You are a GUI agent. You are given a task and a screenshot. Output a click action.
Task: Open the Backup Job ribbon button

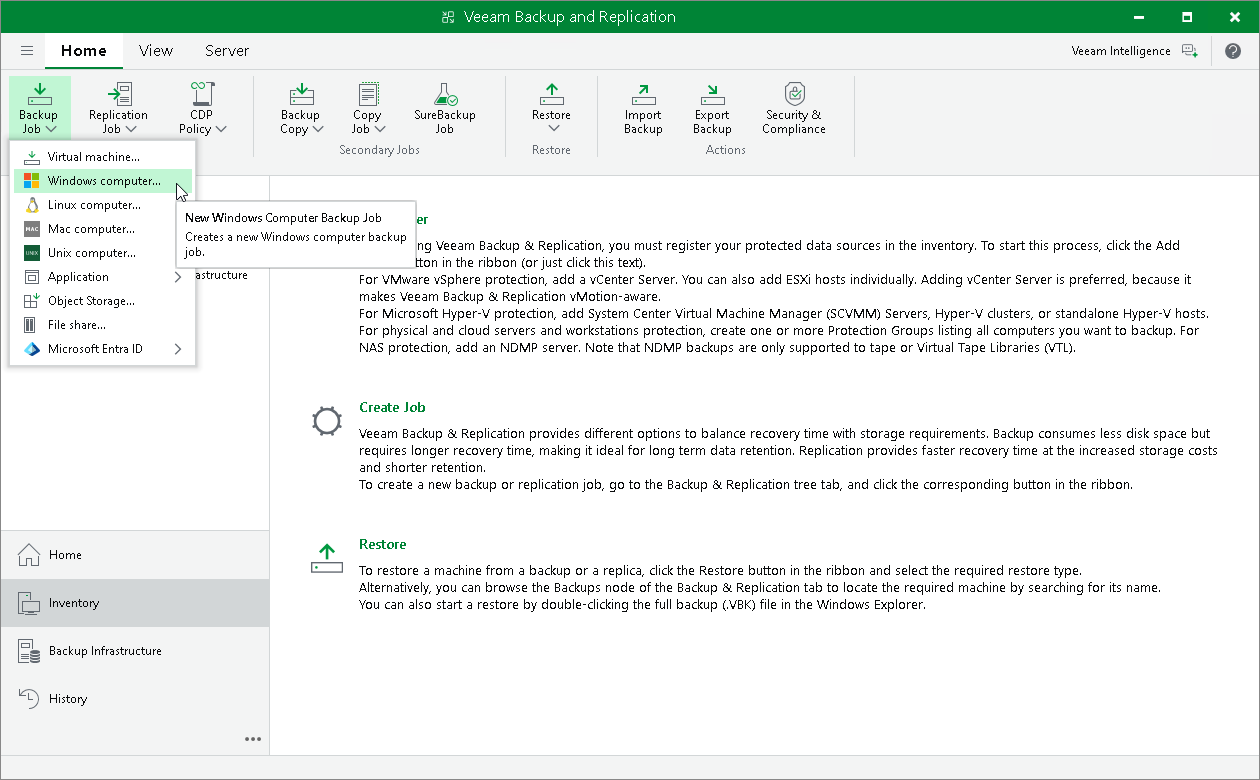[x=39, y=108]
